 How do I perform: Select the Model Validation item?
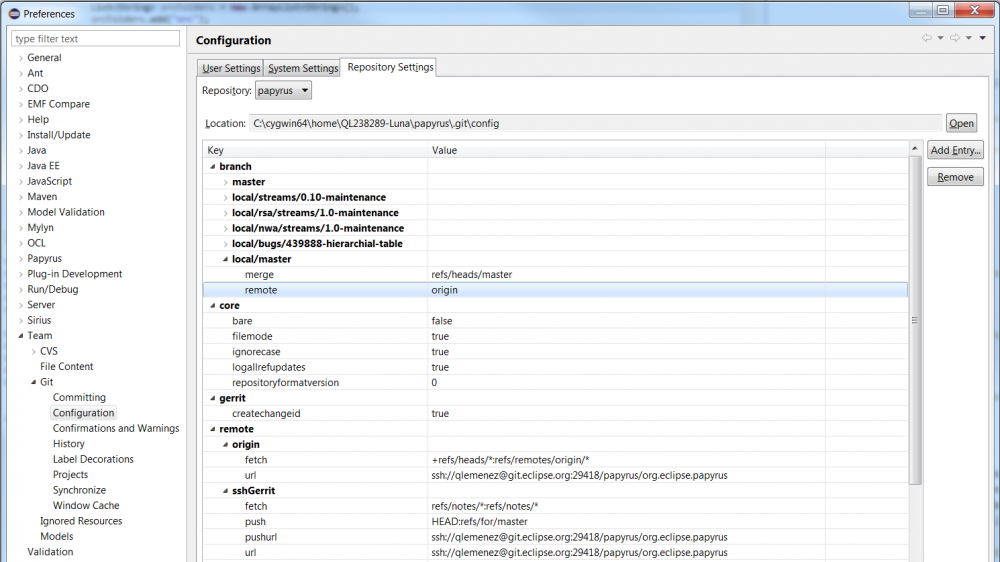(x=66, y=212)
